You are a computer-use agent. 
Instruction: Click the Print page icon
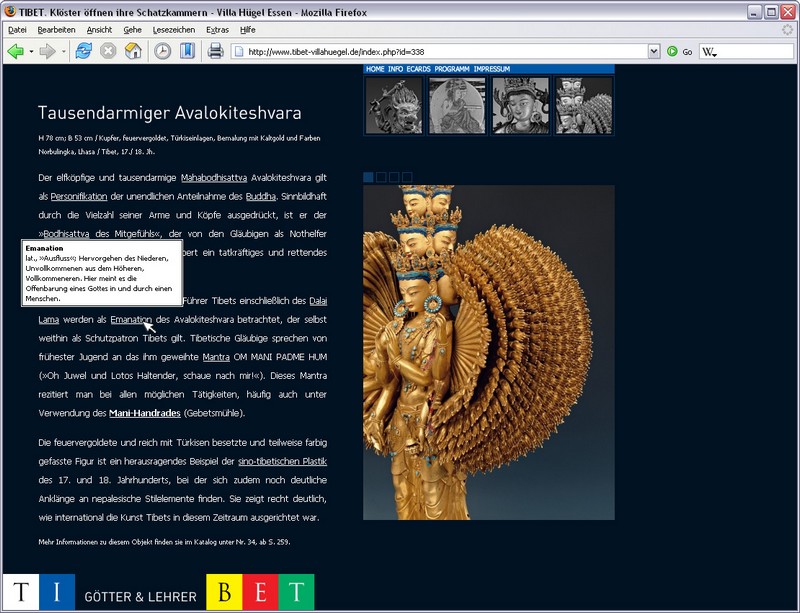click(x=215, y=51)
